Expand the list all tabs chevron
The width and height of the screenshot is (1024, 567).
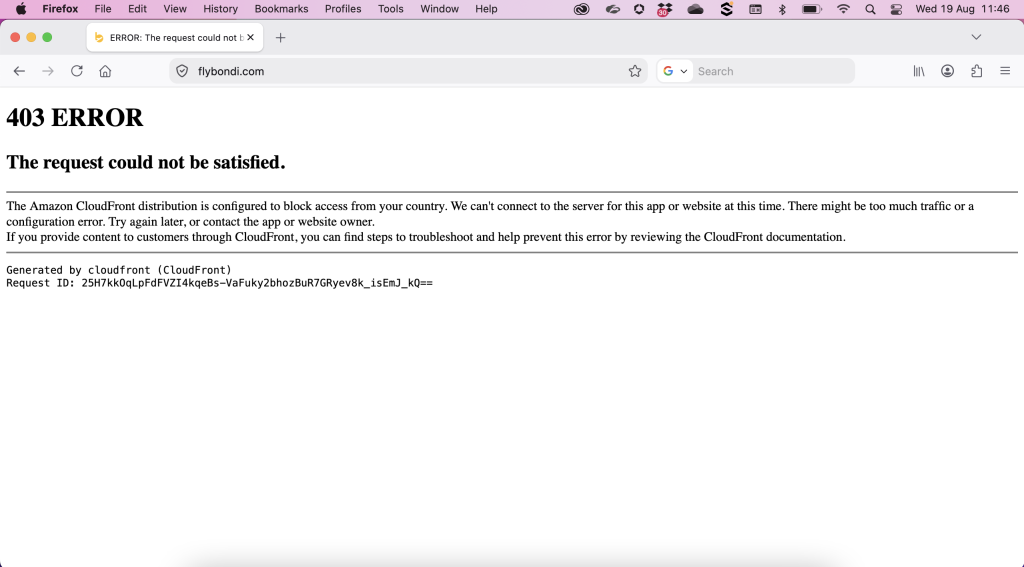click(976, 37)
